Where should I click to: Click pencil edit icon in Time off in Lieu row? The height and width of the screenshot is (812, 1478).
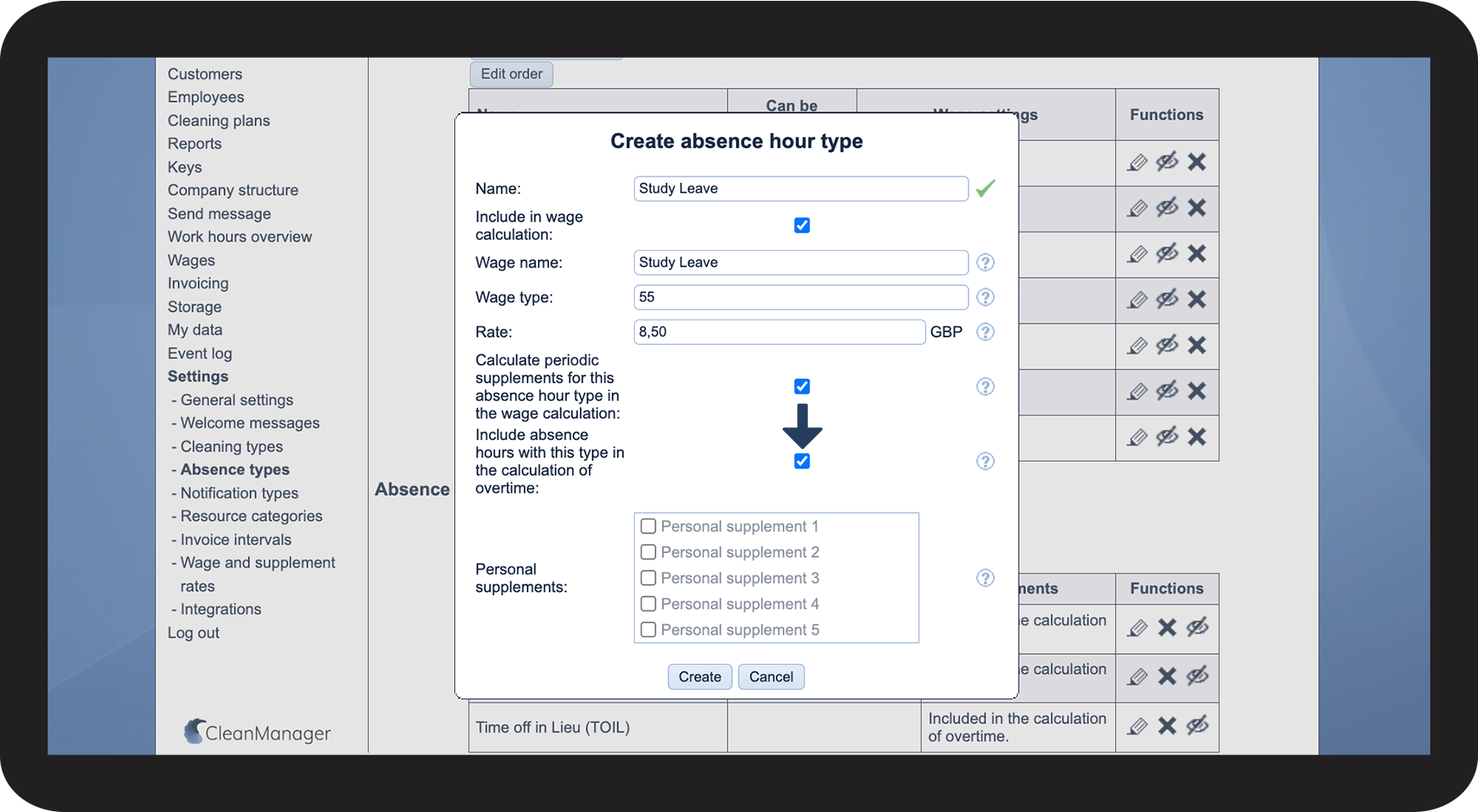pos(1137,726)
